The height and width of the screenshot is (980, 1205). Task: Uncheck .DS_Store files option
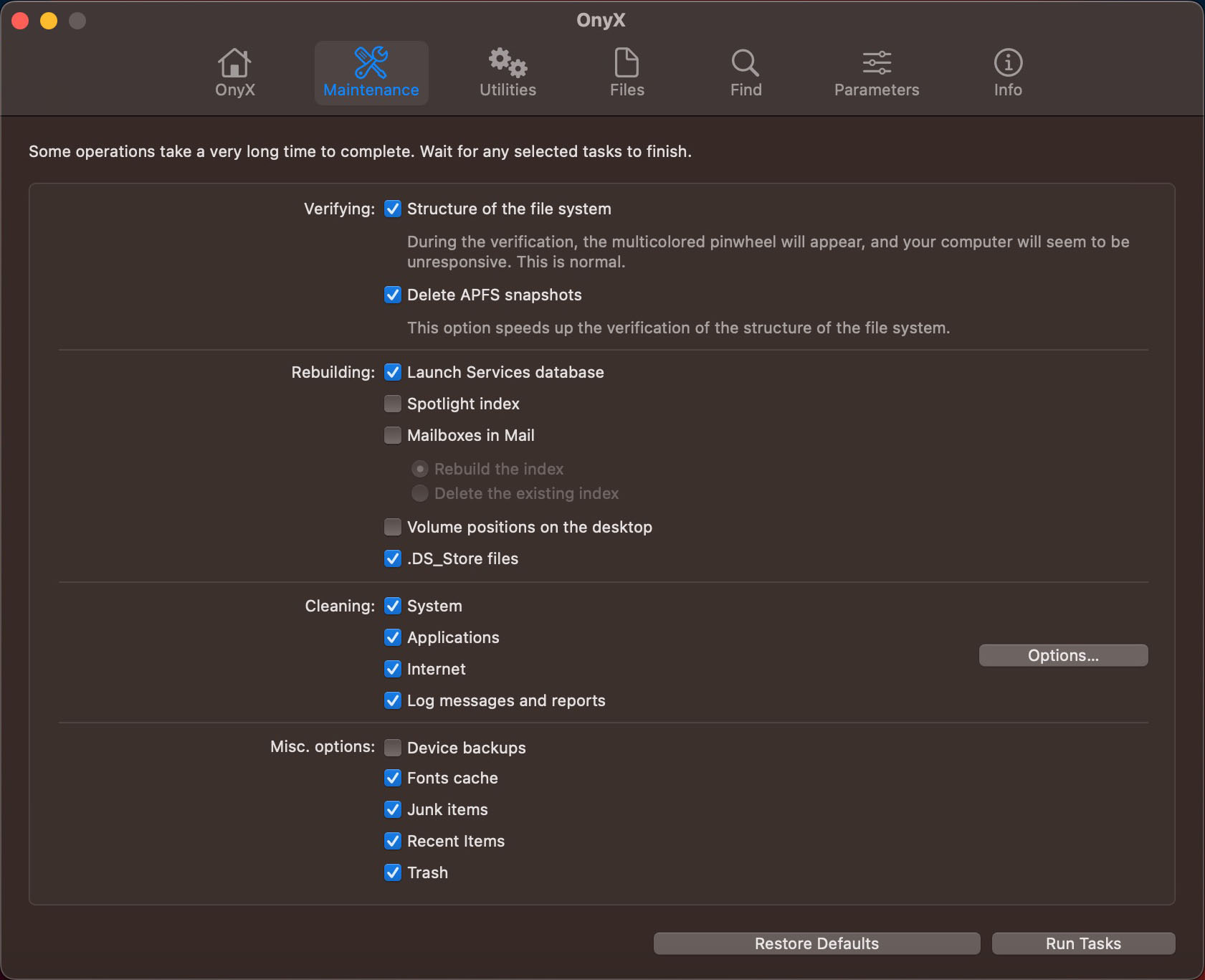393,558
